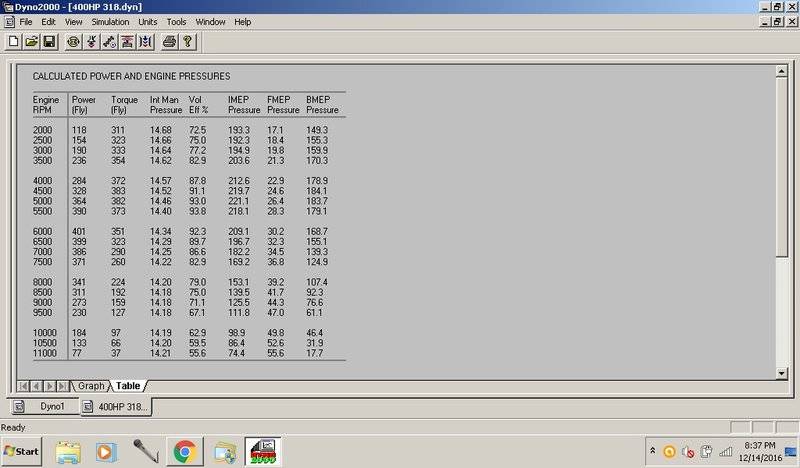The height and width of the screenshot is (468, 800).
Task: Click the Int Man Pressure column header
Action: click(x=165, y=105)
